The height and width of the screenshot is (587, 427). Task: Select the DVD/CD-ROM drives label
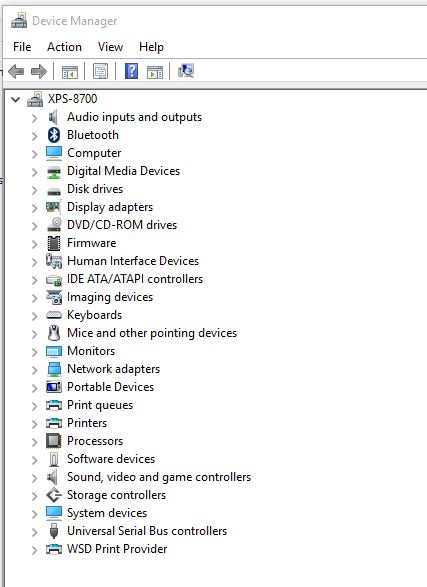pyautogui.click(x=122, y=225)
